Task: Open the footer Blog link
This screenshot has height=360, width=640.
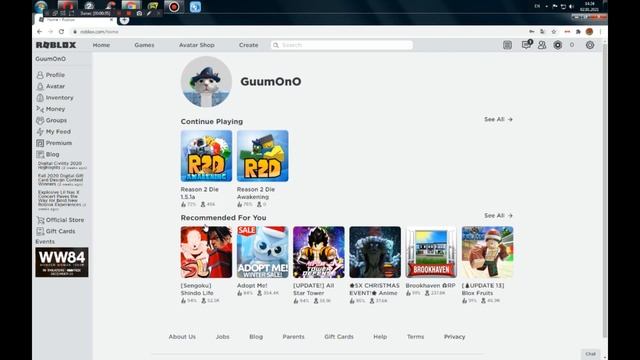Action: coord(256,337)
